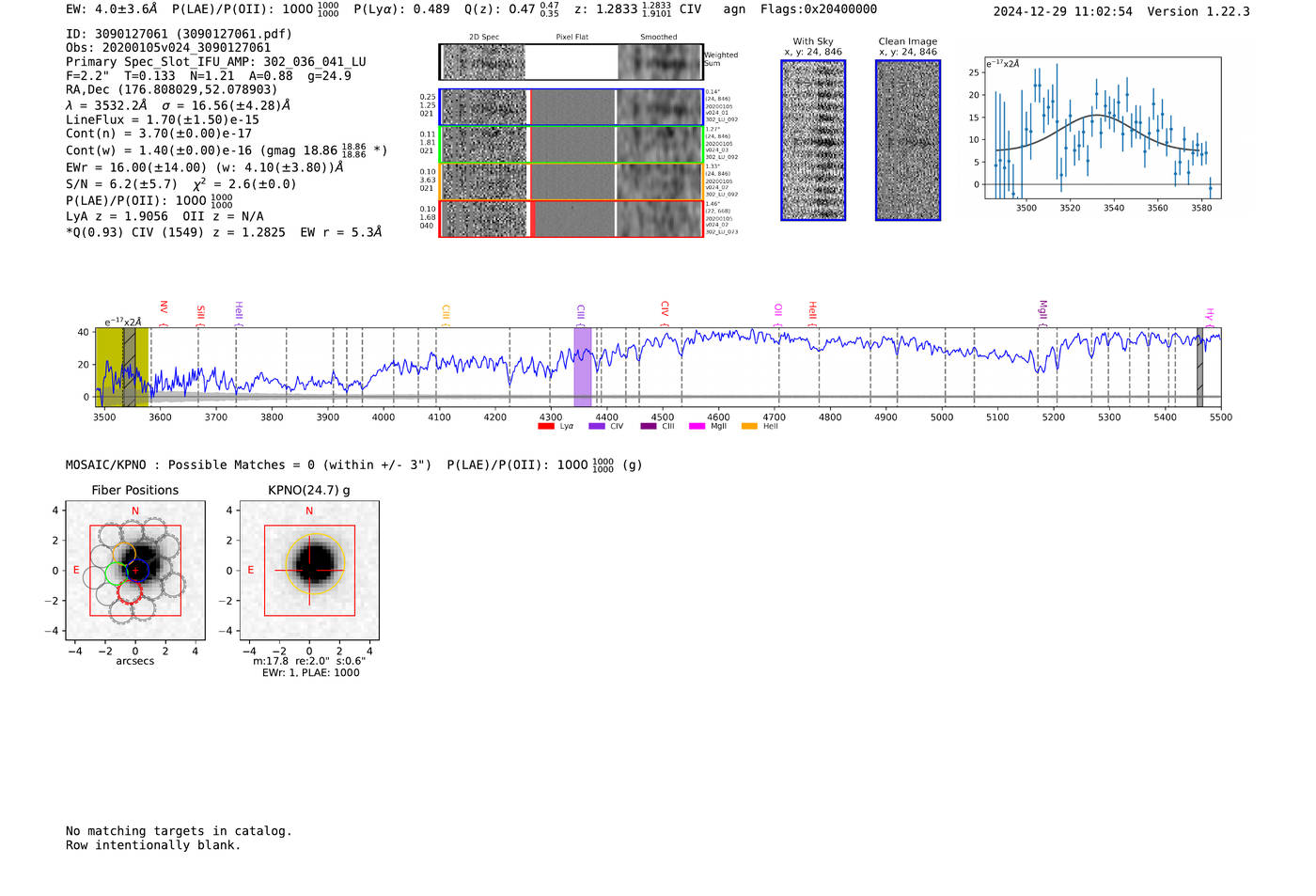Click the magenta MgII legend swatch
Image resolution: width=1316 pixels, height=896 pixels.
tap(697, 427)
